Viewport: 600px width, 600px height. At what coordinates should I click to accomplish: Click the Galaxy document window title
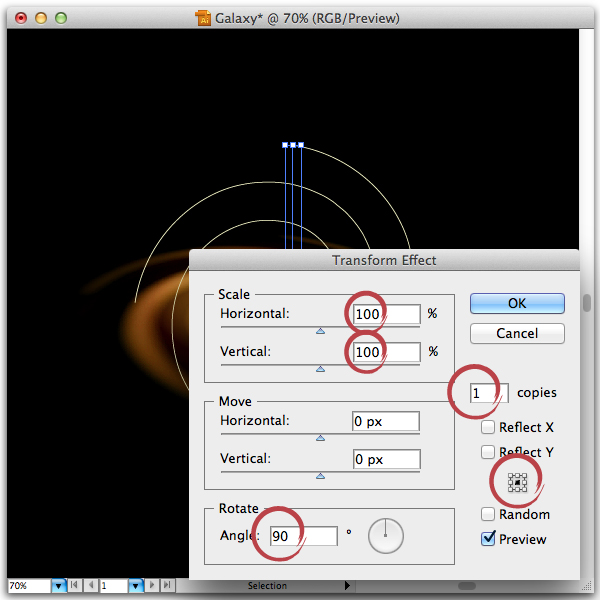pos(307,18)
